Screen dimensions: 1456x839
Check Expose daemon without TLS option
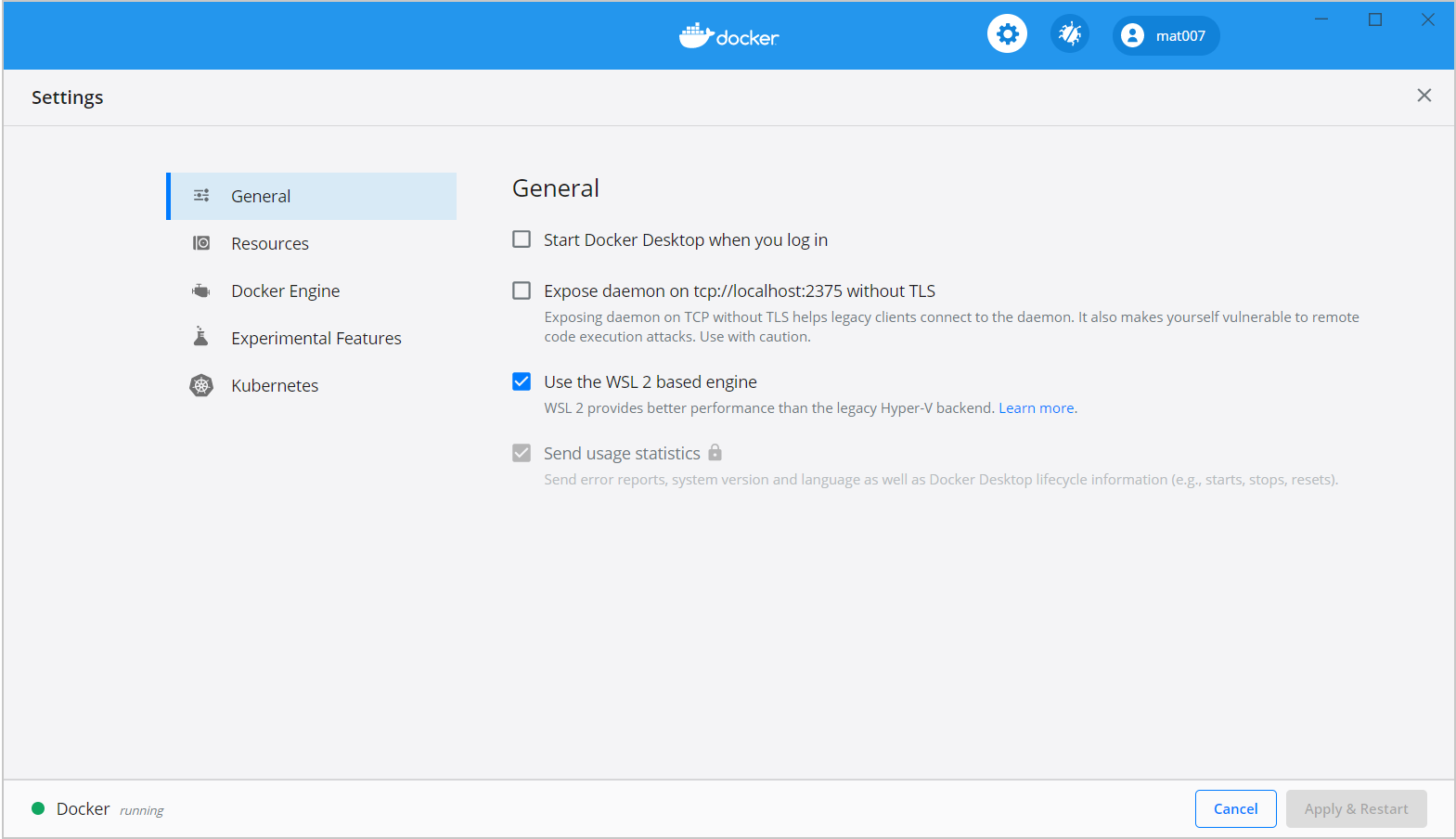coord(522,290)
